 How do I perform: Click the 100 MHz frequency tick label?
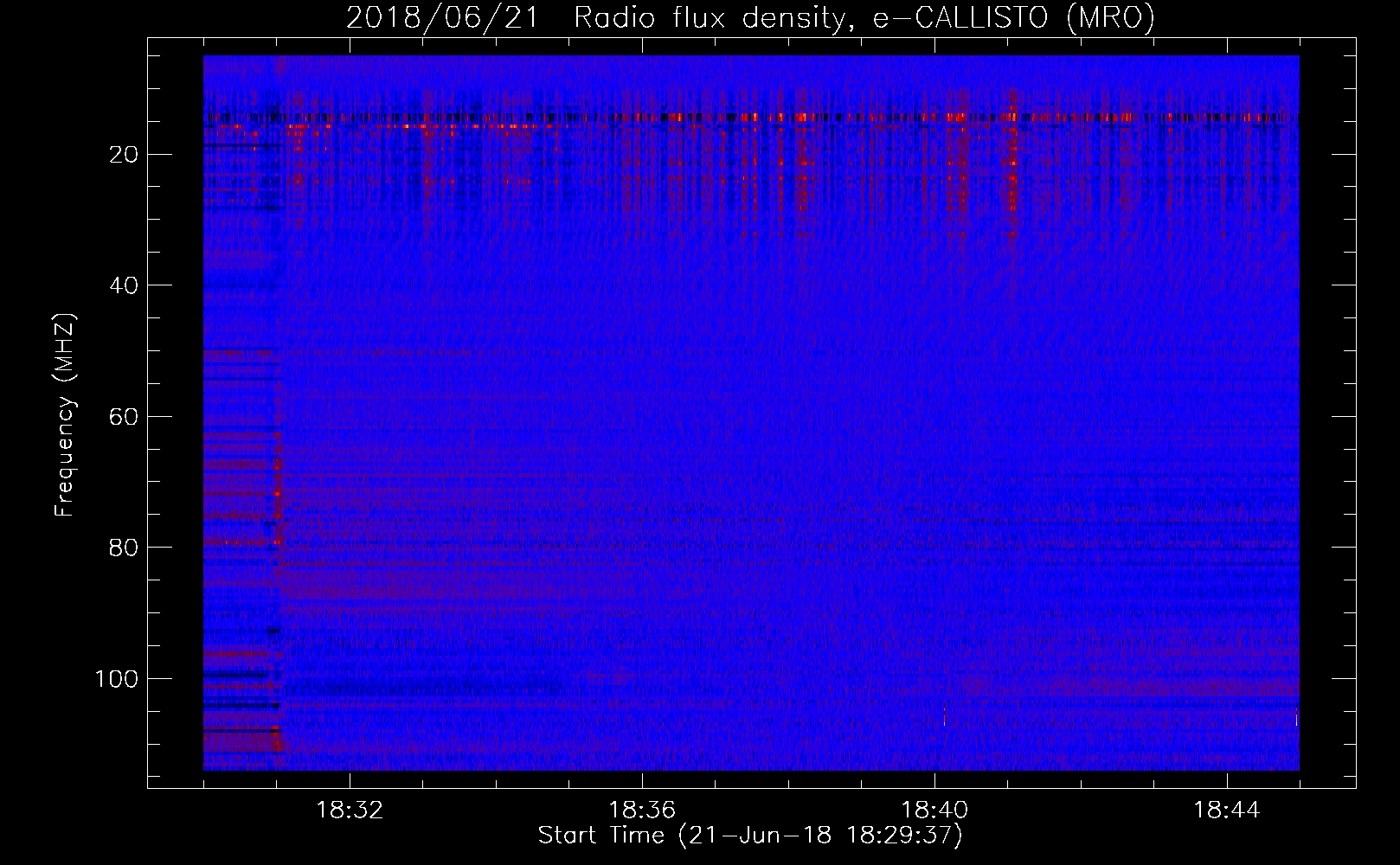pyautogui.click(x=117, y=679)
